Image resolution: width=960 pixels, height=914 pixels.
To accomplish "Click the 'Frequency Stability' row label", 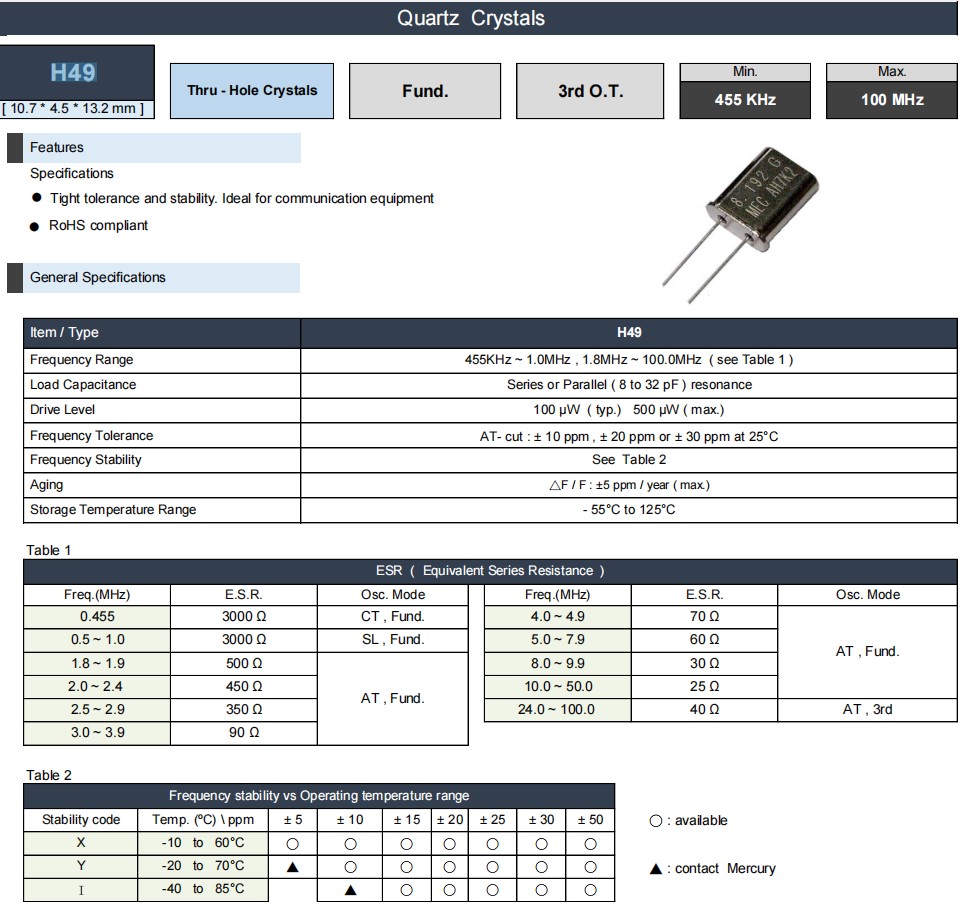I will [86, 460].
